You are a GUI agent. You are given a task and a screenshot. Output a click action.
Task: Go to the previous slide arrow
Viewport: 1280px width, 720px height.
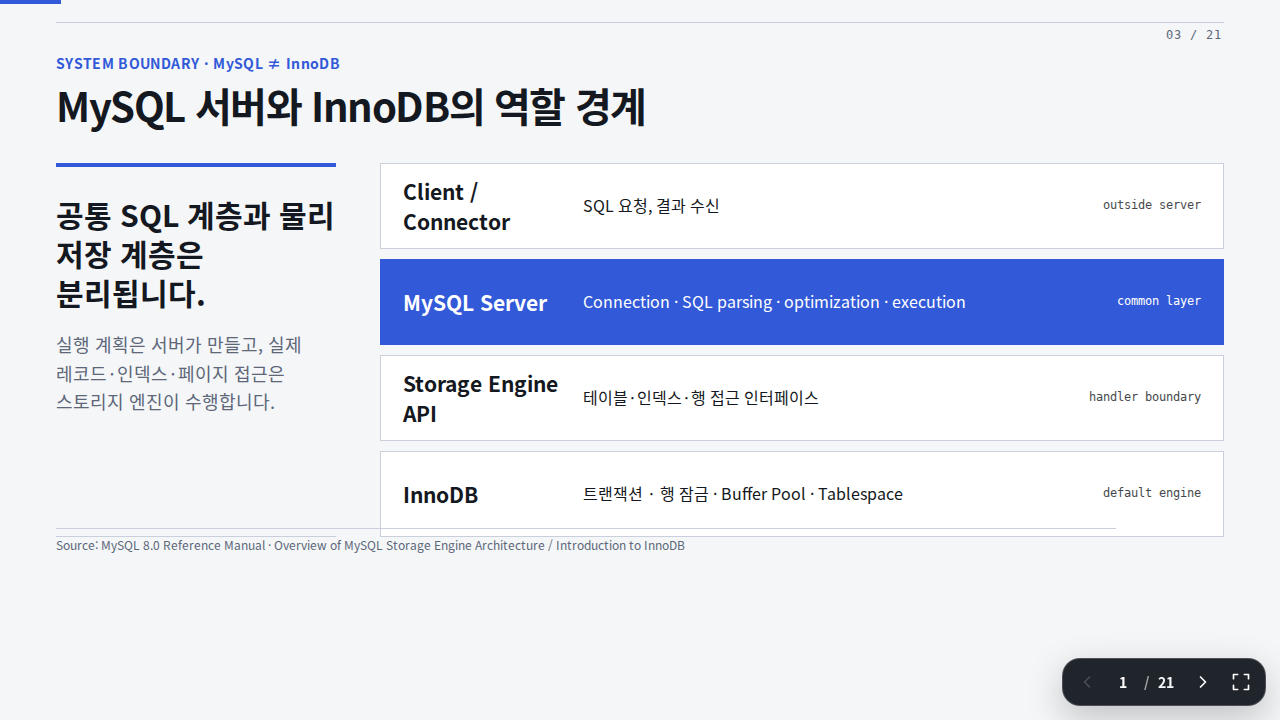tap(1087, 682)
